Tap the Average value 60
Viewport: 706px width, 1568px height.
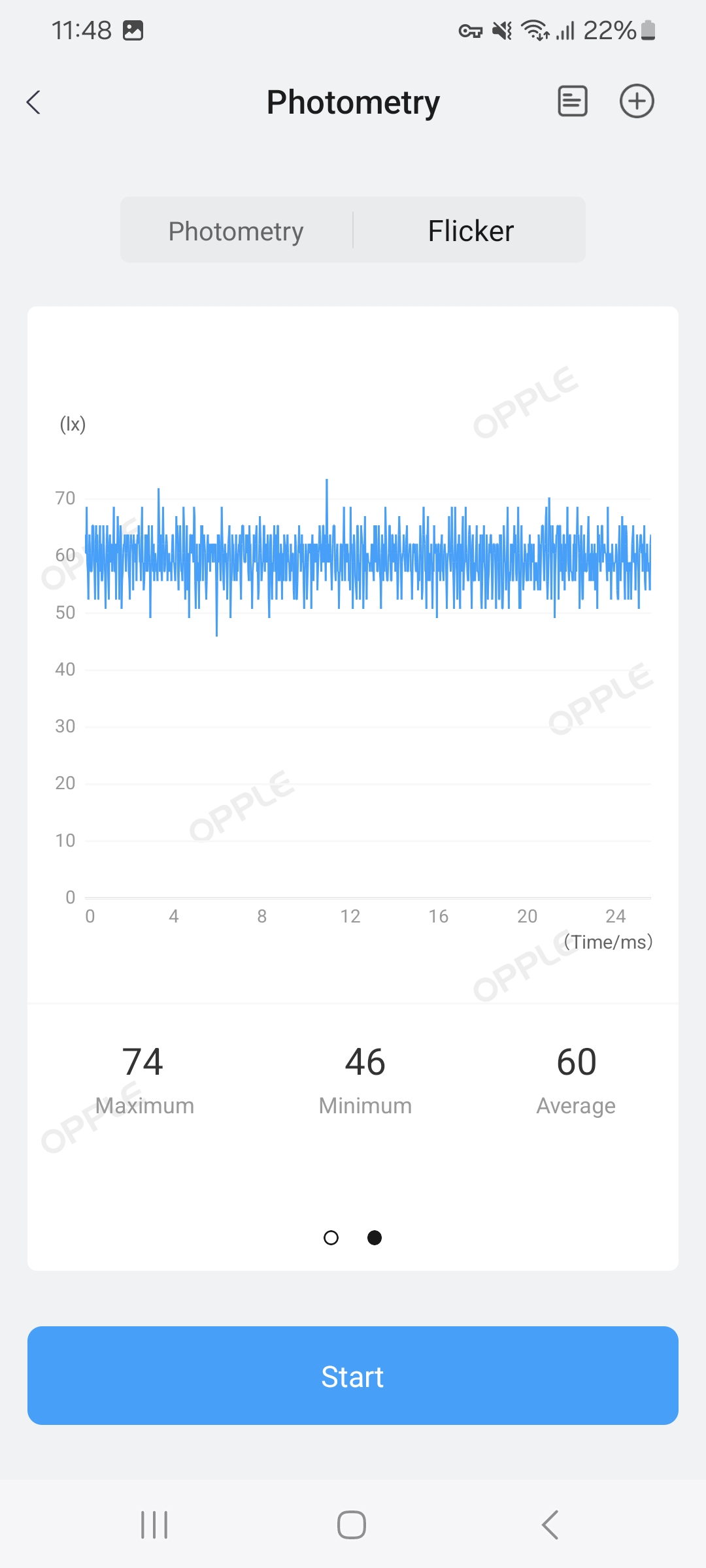576,1062
